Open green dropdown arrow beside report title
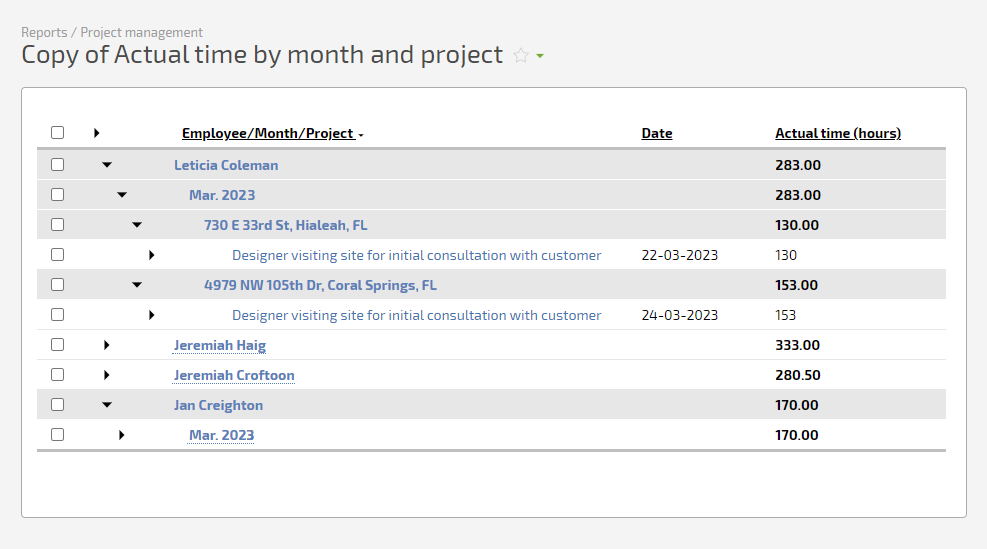Screen dimensions: 987x549 click(540, 56)
